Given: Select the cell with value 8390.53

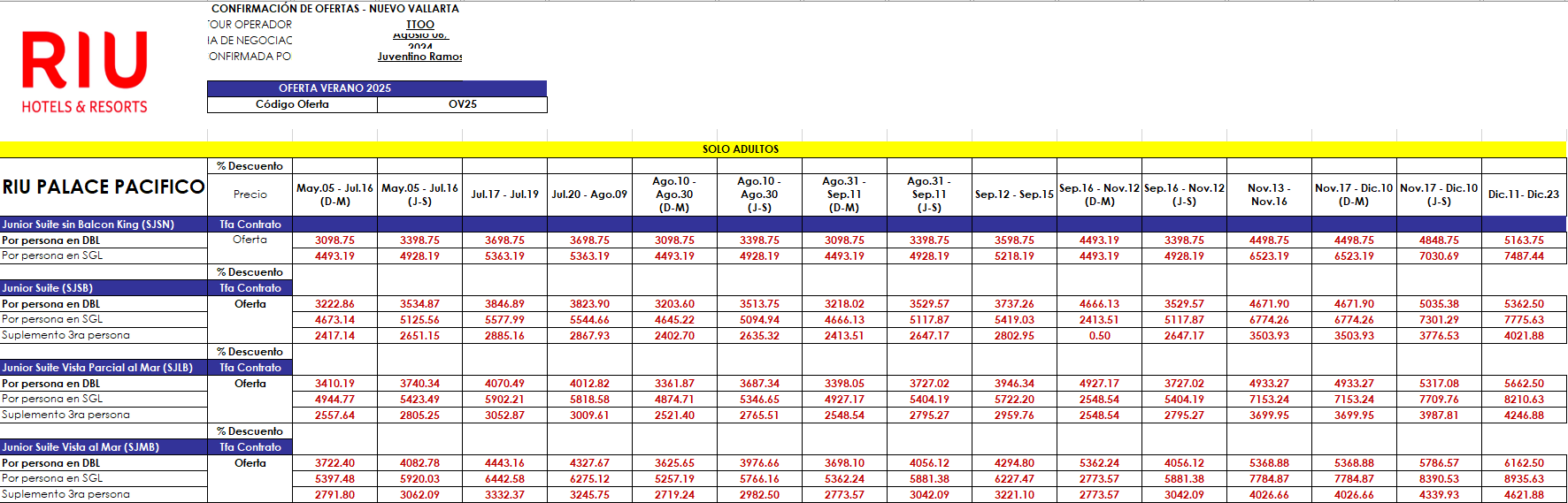Looking at the screenshot, I should [1440, 479].
